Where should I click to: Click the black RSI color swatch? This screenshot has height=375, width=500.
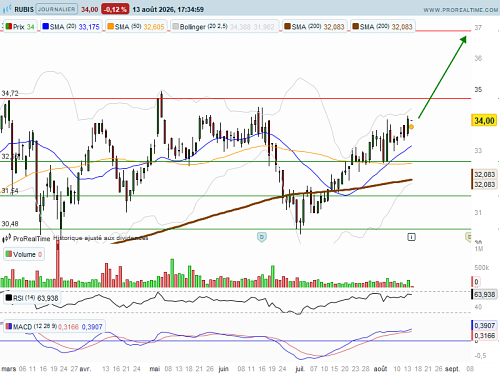[x=9, y=298]
